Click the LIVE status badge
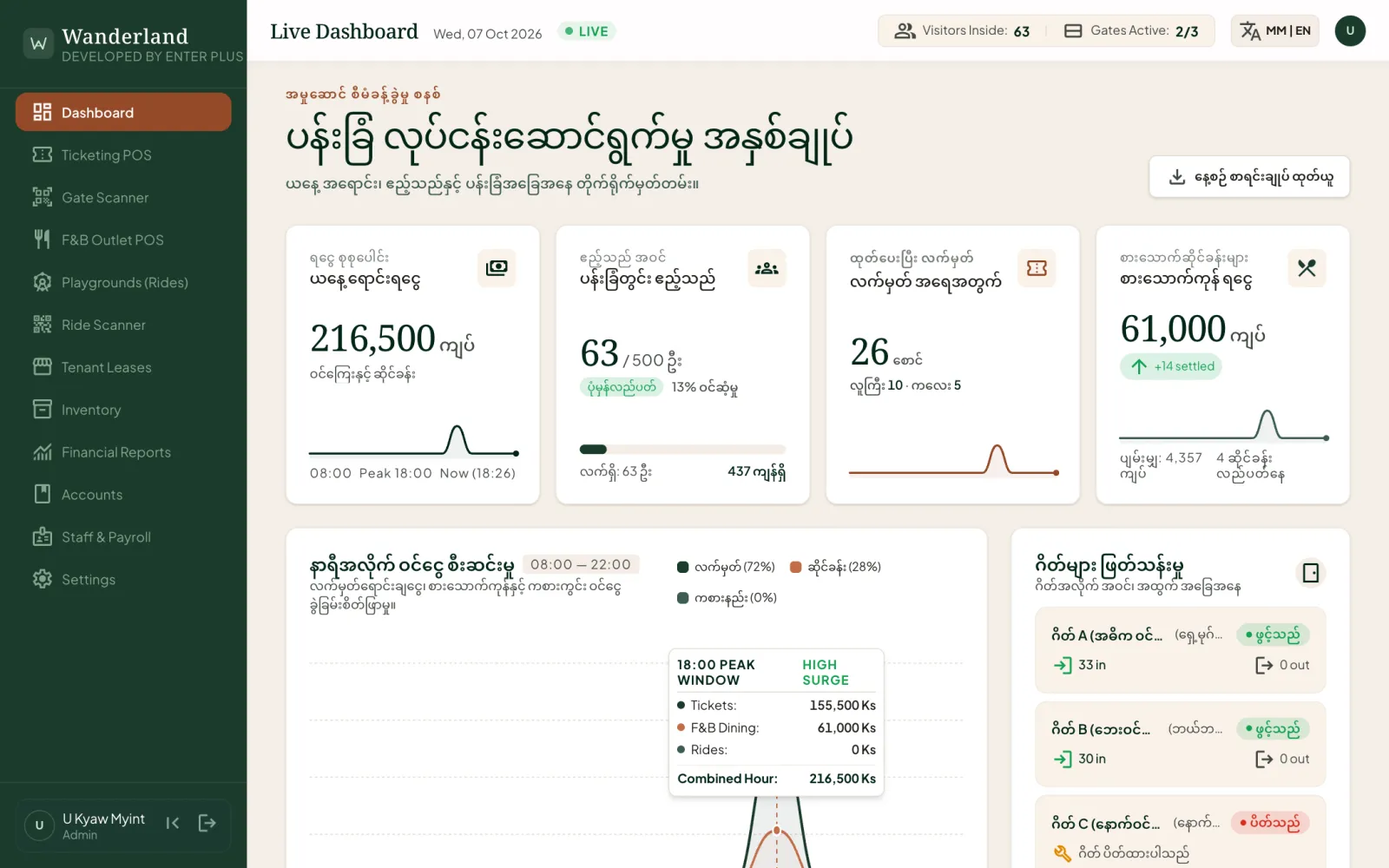This screenshot has width=1389, height=868. [586, 31]
